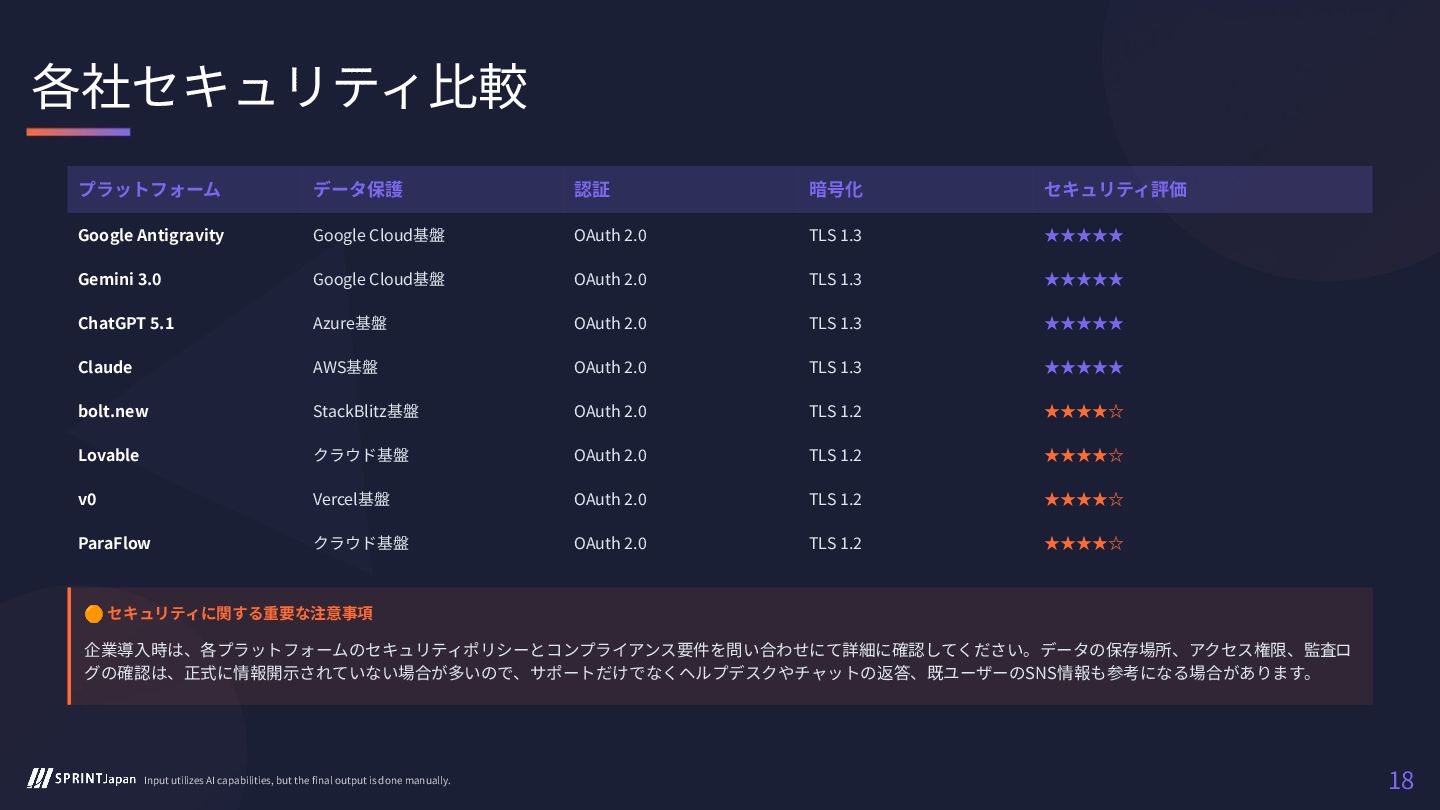Click TLS 1.3 in the Gemini 3.0 row
This screenshot has width=1440, height=810.
[x=835, y=279]
